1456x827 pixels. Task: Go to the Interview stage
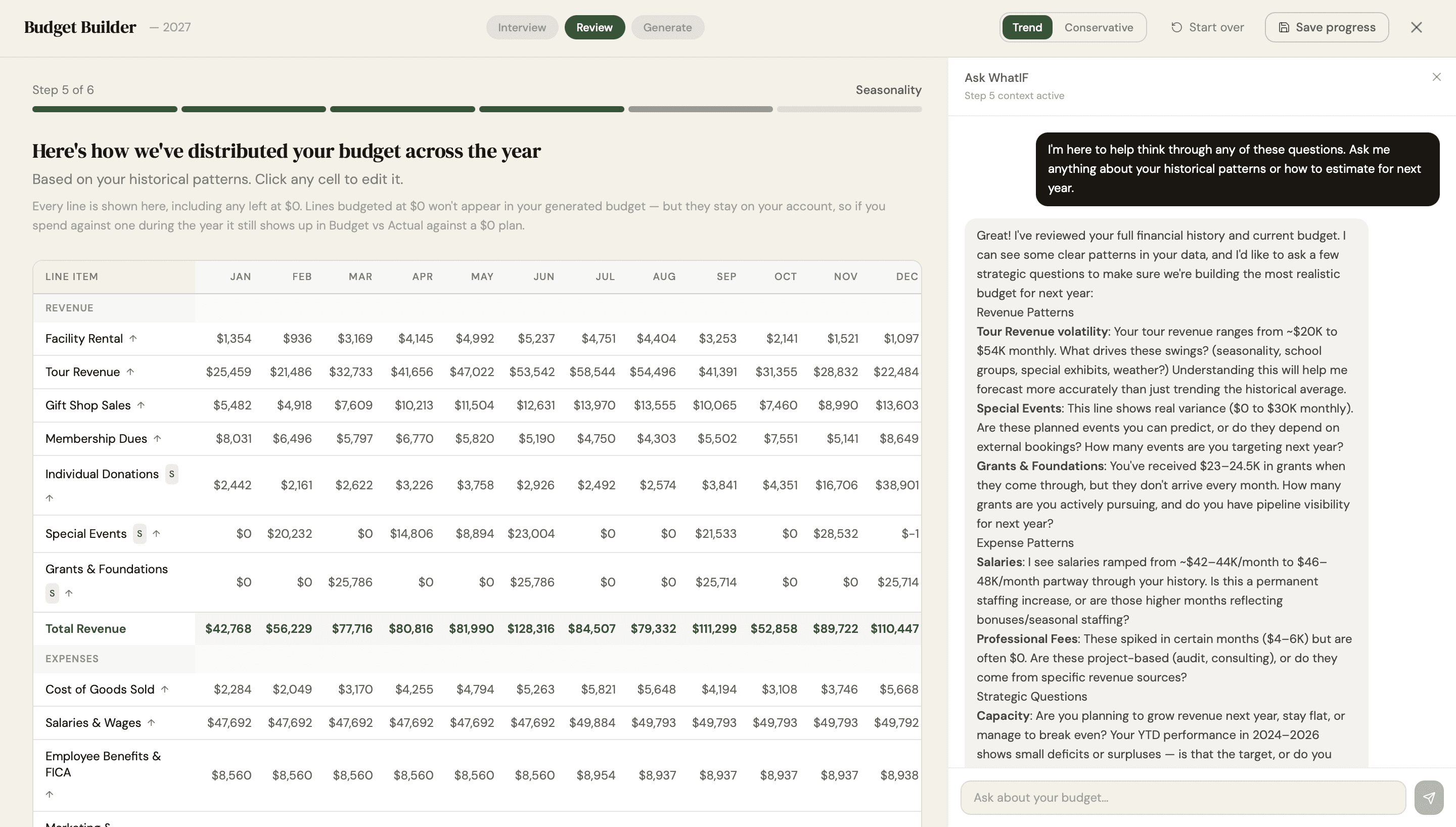[x=522, y=27]
